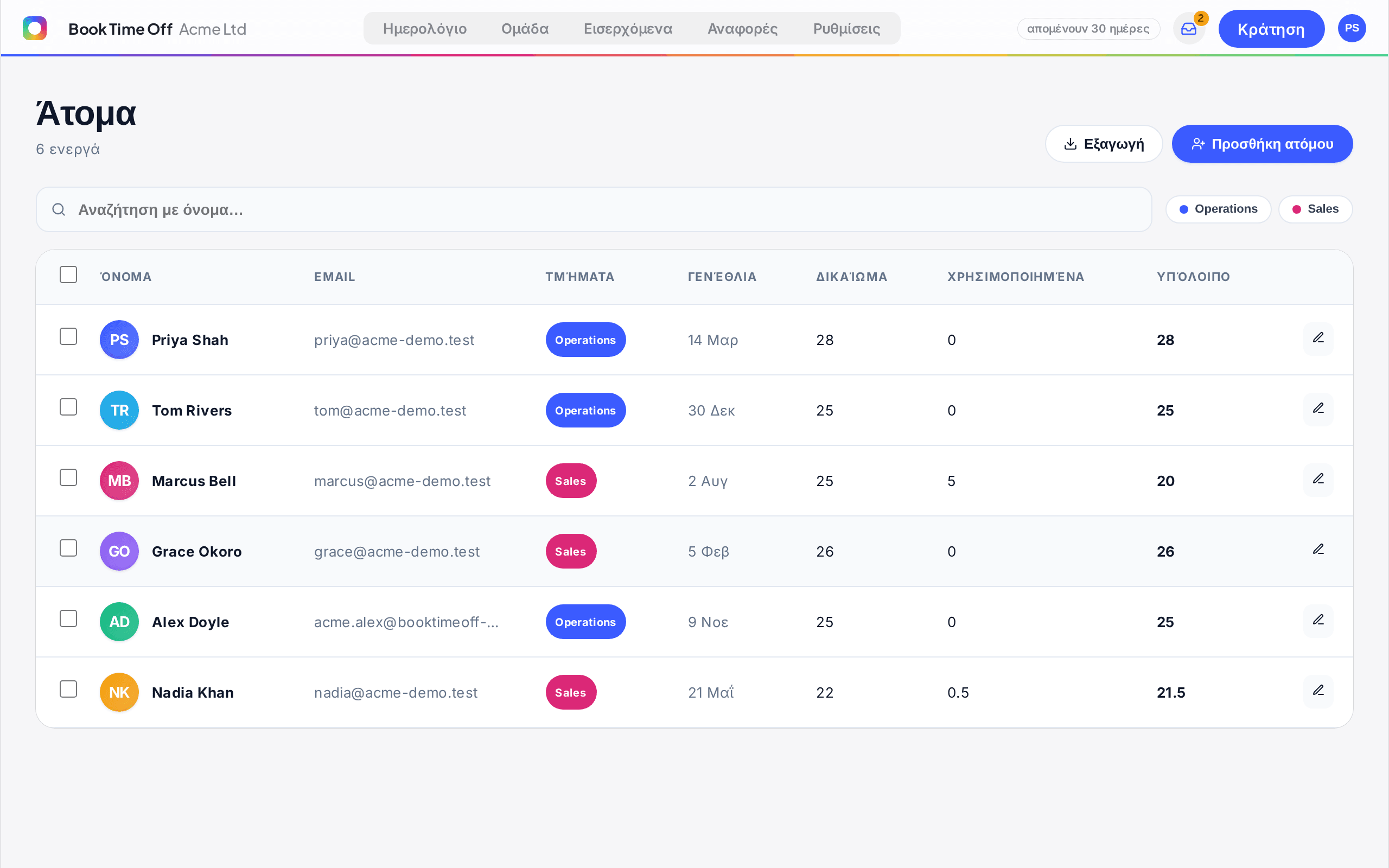Click edit pencil for Nadia Khan

pyautogui.click(x=1318, y=691)
